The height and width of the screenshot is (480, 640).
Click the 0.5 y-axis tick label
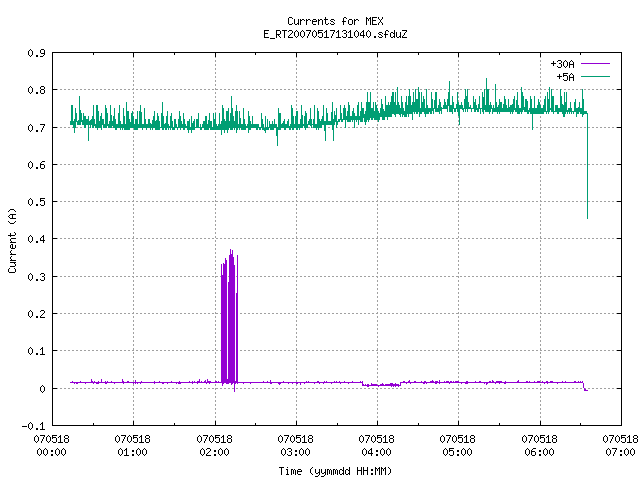pos(36,202)
